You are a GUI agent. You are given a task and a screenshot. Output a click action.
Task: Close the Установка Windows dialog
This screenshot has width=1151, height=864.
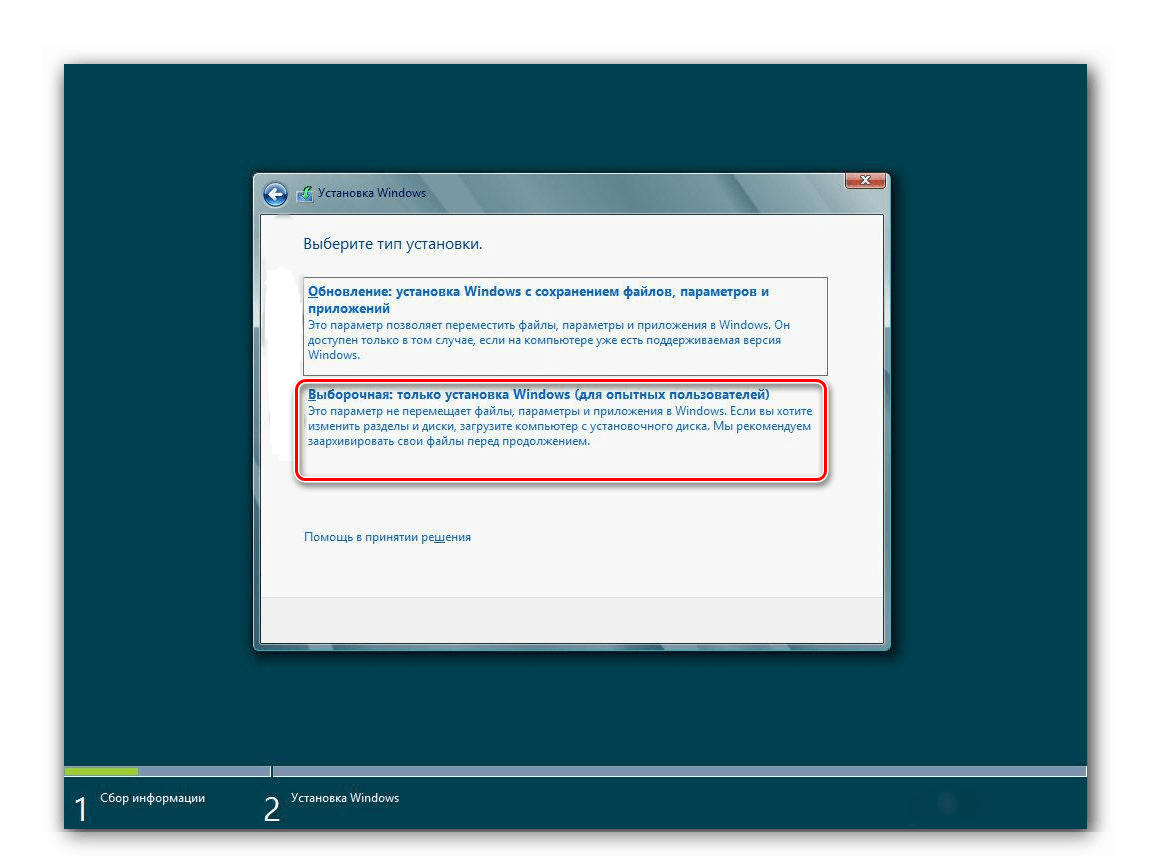865,180
